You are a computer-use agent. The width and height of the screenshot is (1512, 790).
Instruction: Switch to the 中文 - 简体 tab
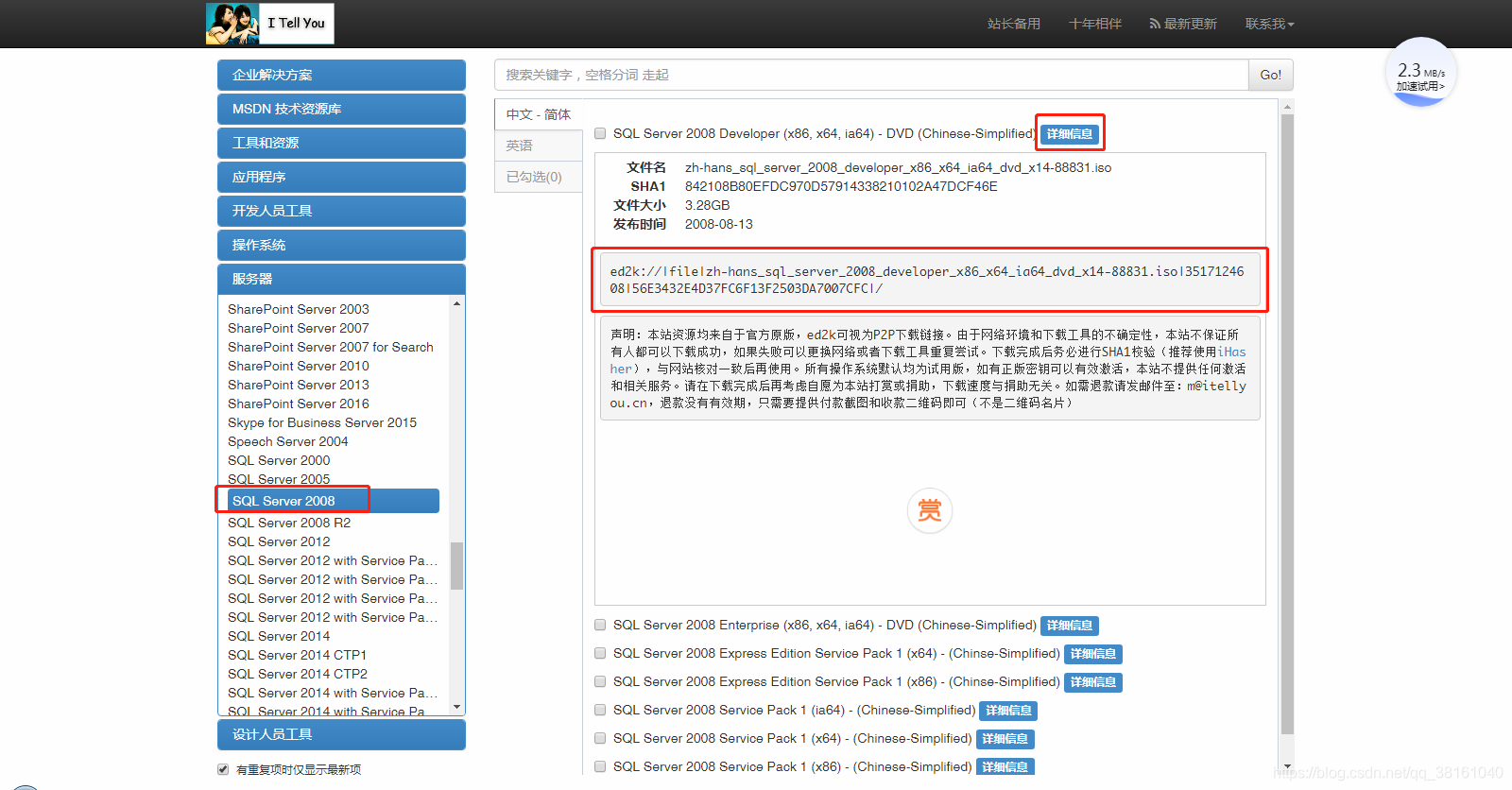pyautogui.click(x=538, y=114)
